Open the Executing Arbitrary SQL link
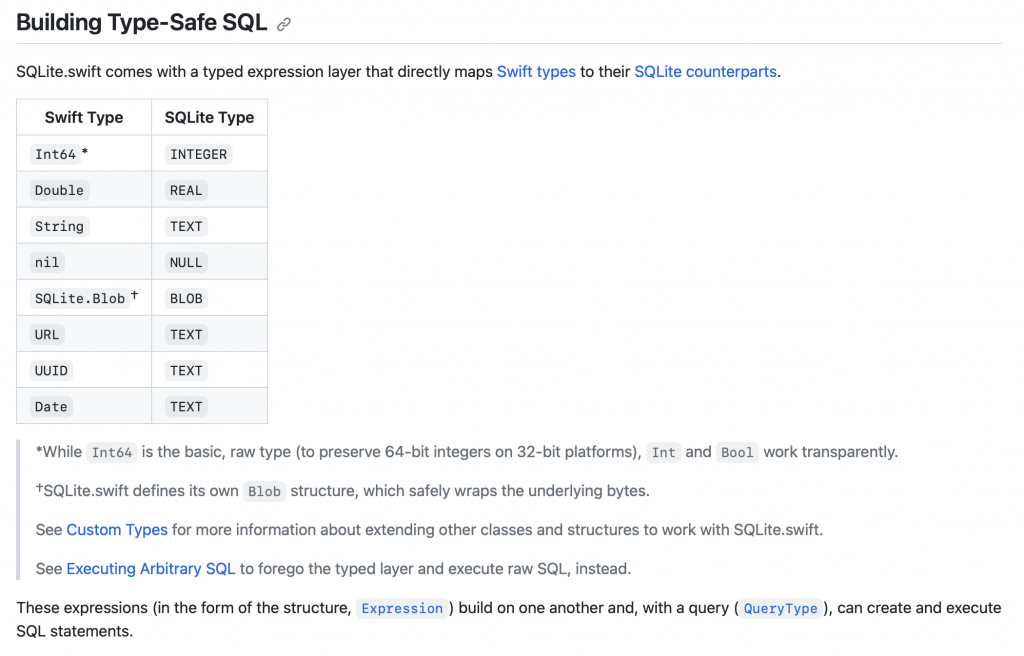The width and height of the screenshot is (1024, 656). (150, 569)
